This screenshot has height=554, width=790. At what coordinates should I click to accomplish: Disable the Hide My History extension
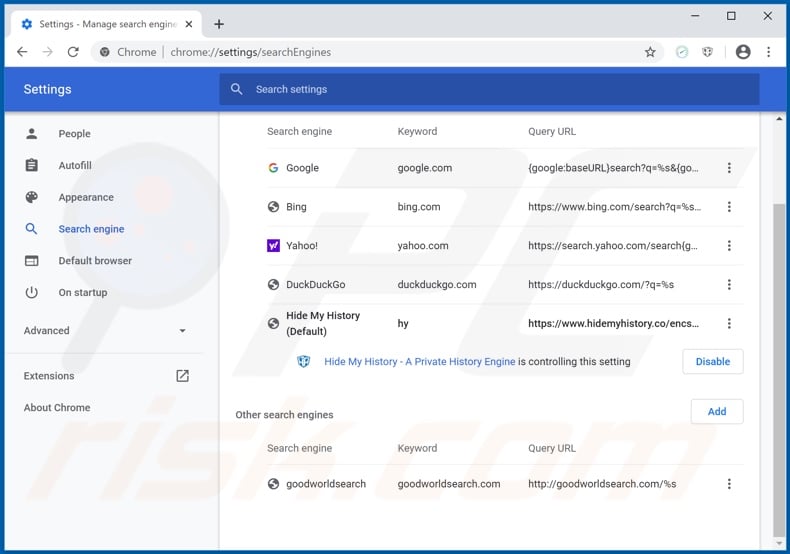(x=712, y=361)
